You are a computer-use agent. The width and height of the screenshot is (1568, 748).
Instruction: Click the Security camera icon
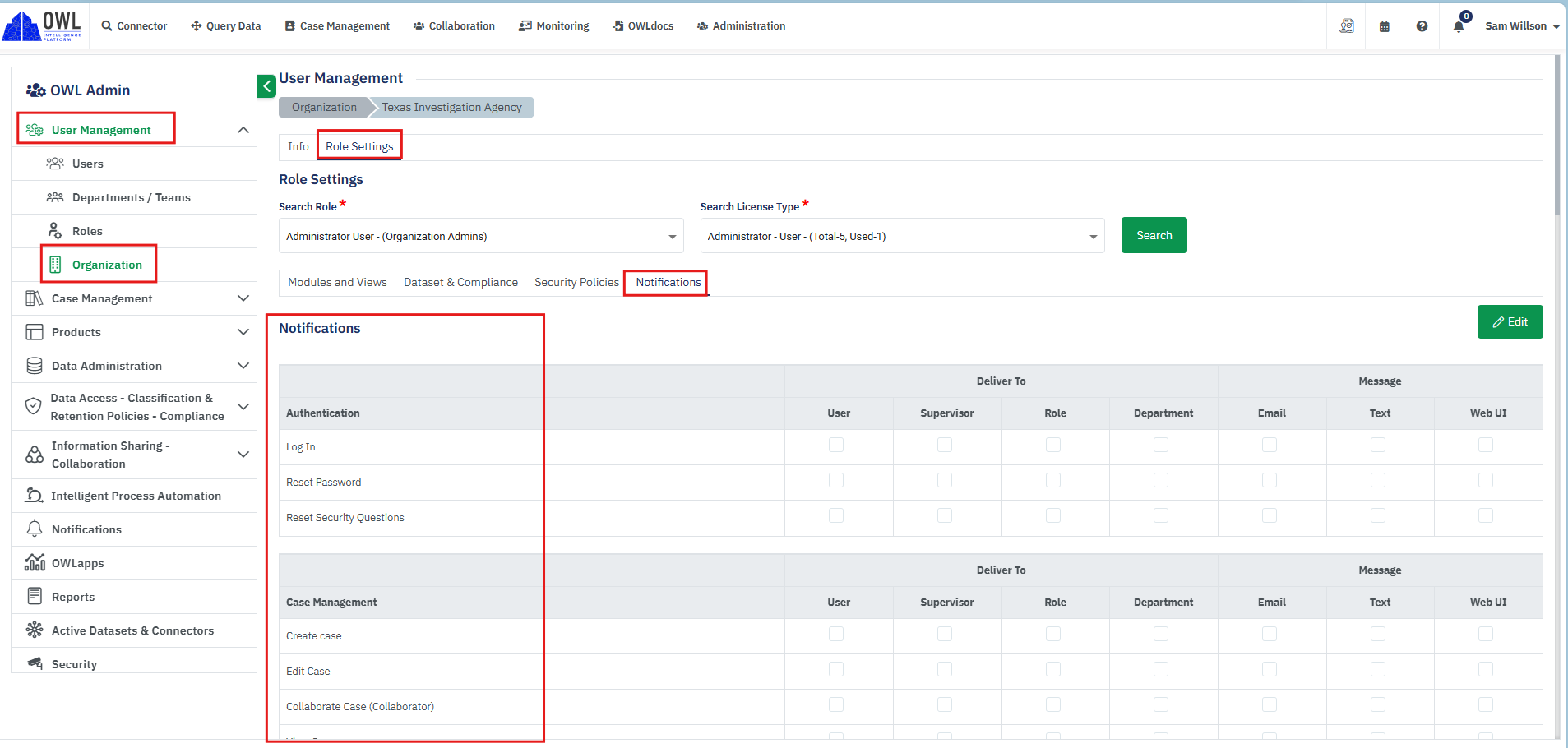click(35, 663)
